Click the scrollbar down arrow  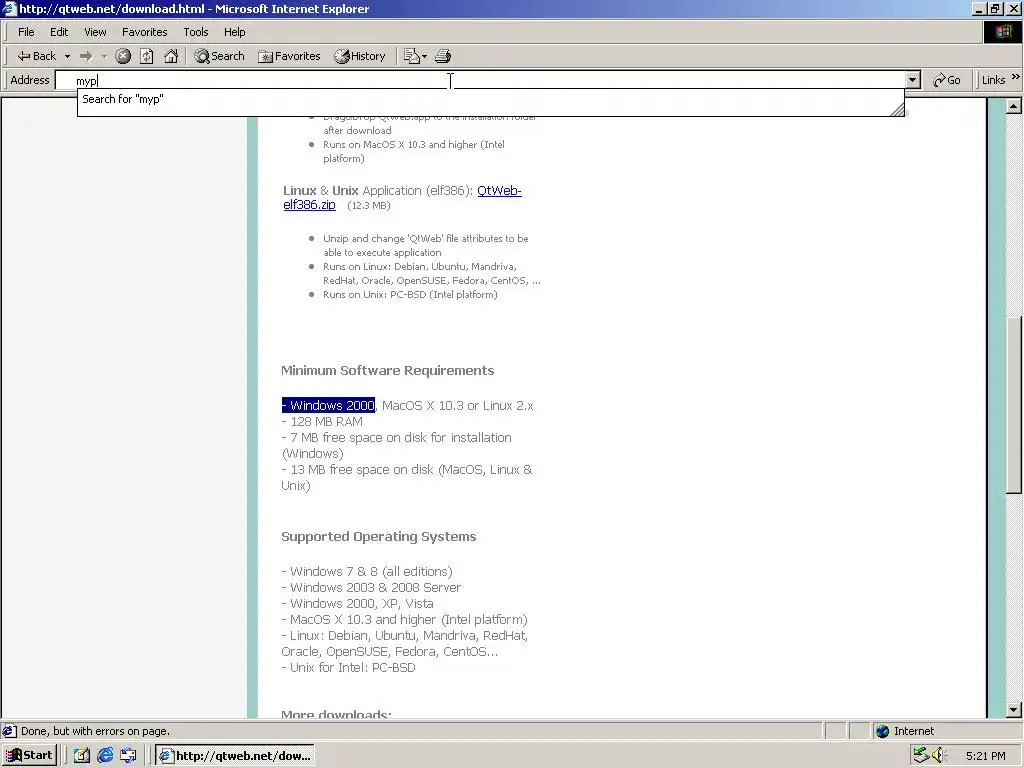pos(1014,709)
